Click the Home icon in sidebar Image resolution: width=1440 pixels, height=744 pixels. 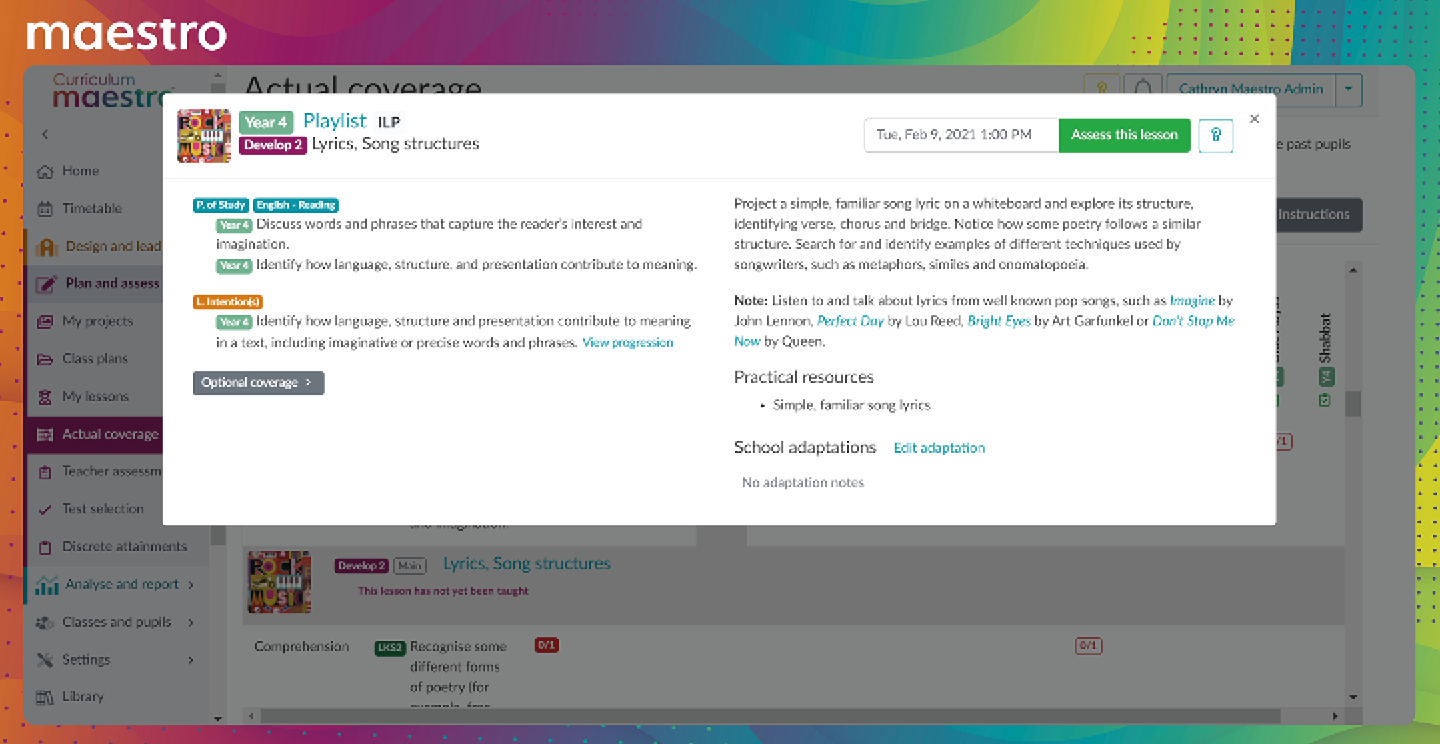point(44,171)
